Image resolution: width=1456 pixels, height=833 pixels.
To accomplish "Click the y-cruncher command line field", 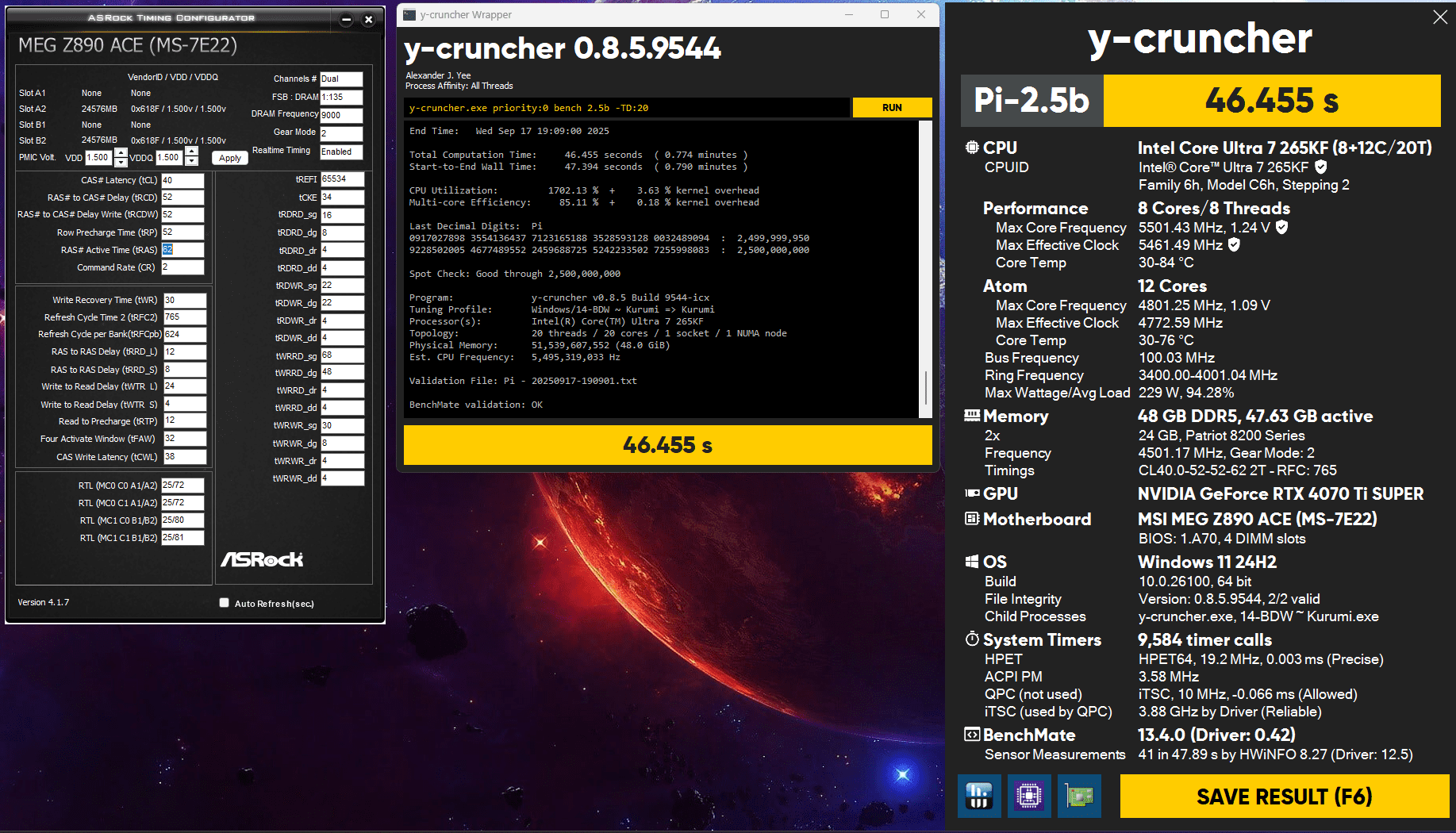I will pos(627,108).
